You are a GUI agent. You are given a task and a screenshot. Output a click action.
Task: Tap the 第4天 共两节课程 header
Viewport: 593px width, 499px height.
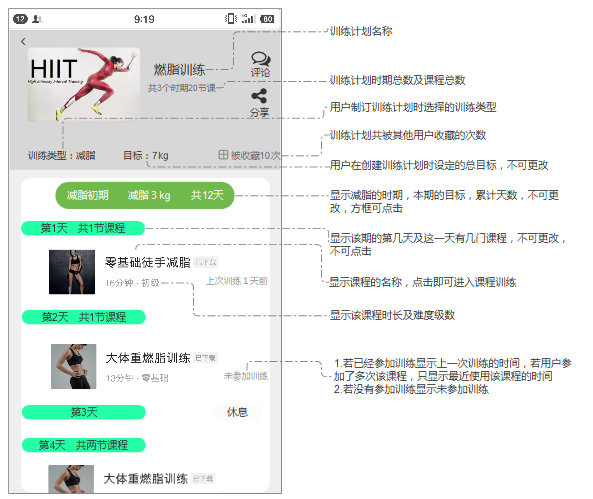tap(84, 445)
